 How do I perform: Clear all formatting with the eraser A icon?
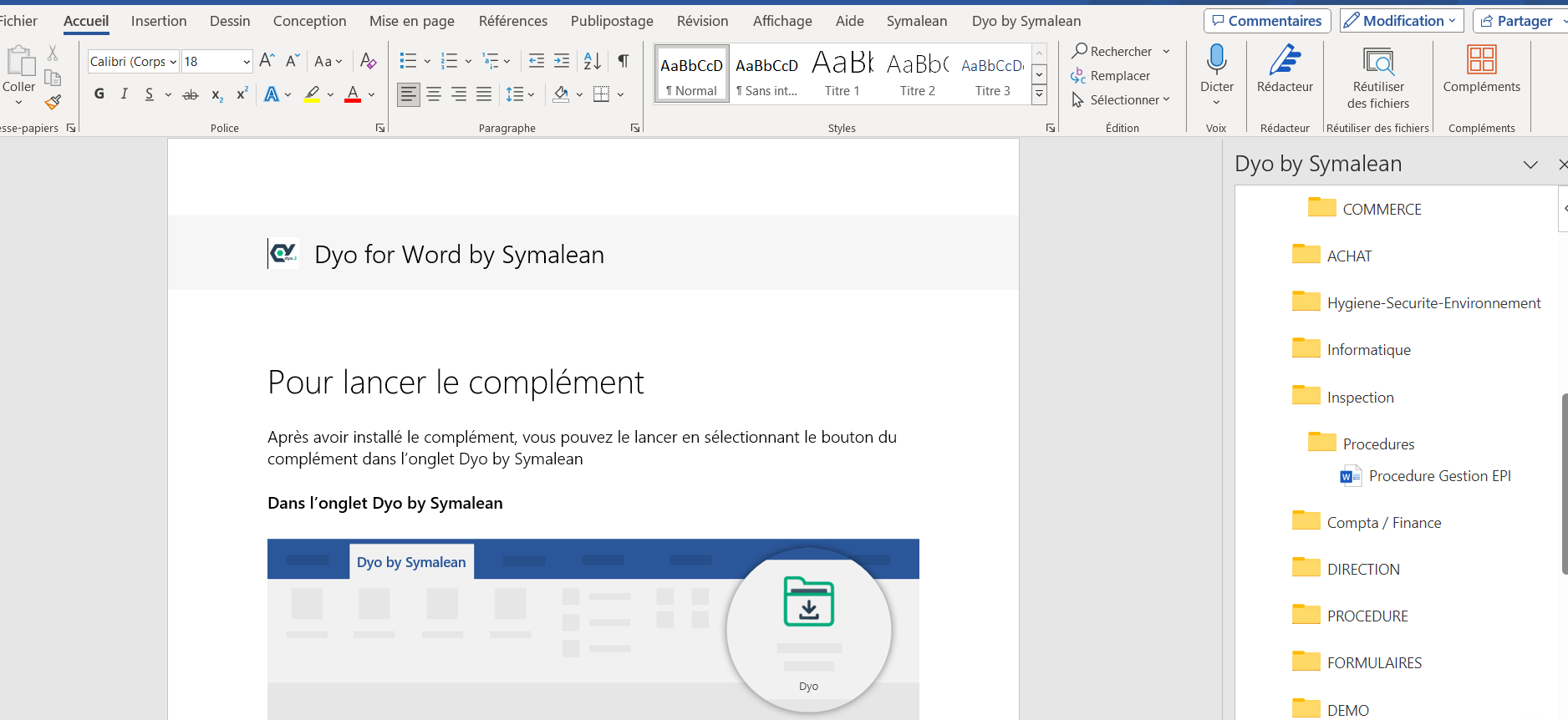(x=368, y=60)
